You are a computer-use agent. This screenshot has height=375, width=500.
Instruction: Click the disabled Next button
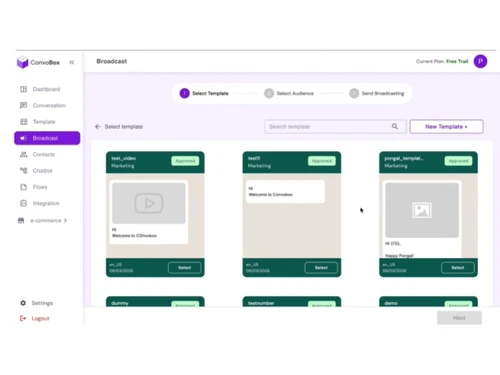459,318
